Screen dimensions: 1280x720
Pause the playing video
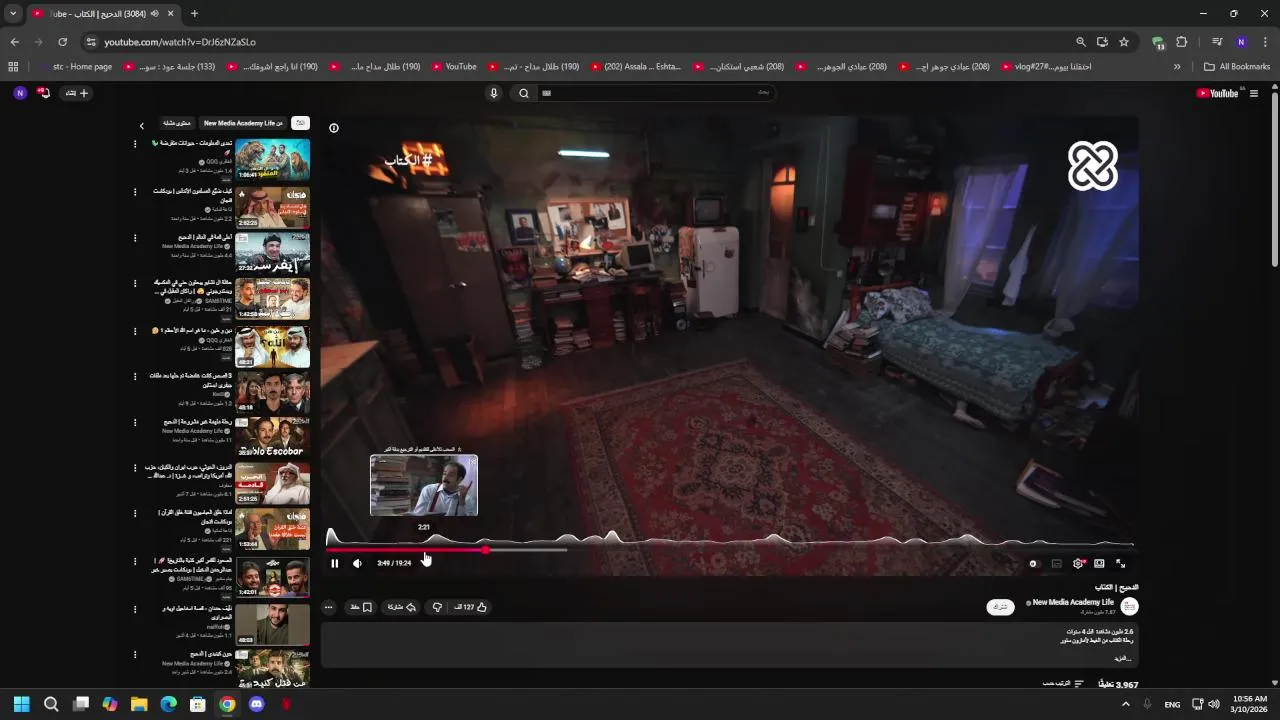334,563
